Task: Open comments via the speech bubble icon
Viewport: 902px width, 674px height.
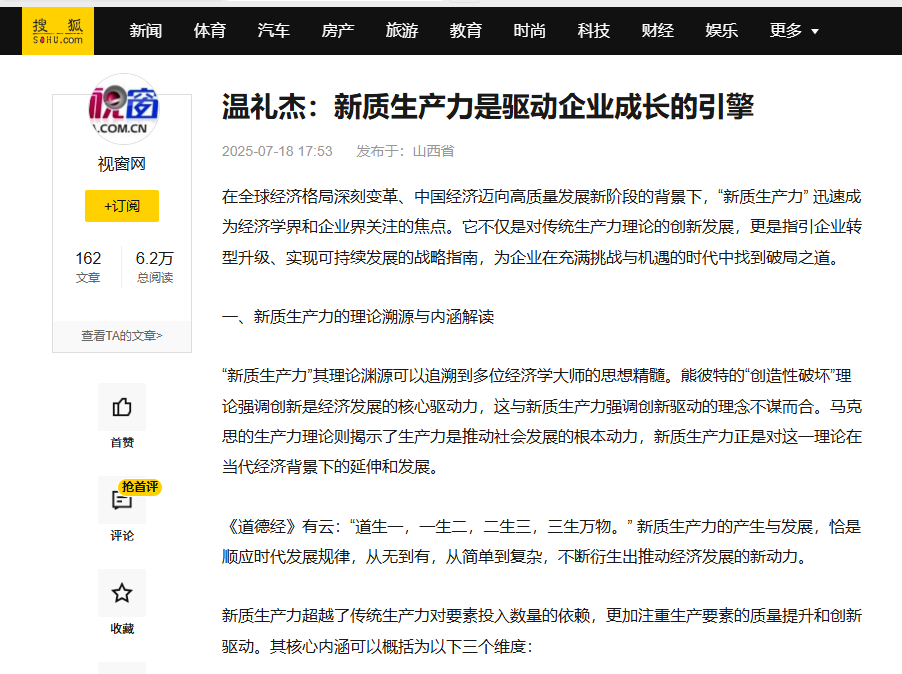Action: (121, 501)
